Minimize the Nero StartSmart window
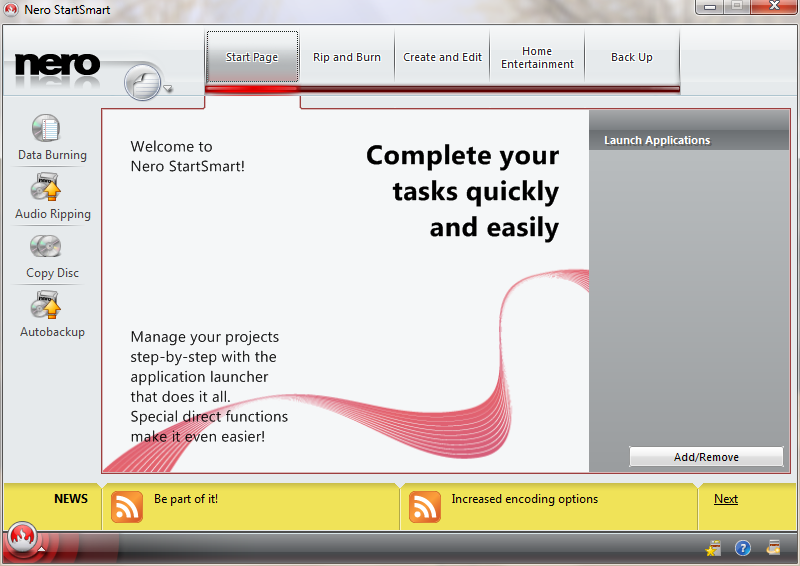Image resolution: width=800 pixels, height=566 pixels. click(x=710, y=7)
